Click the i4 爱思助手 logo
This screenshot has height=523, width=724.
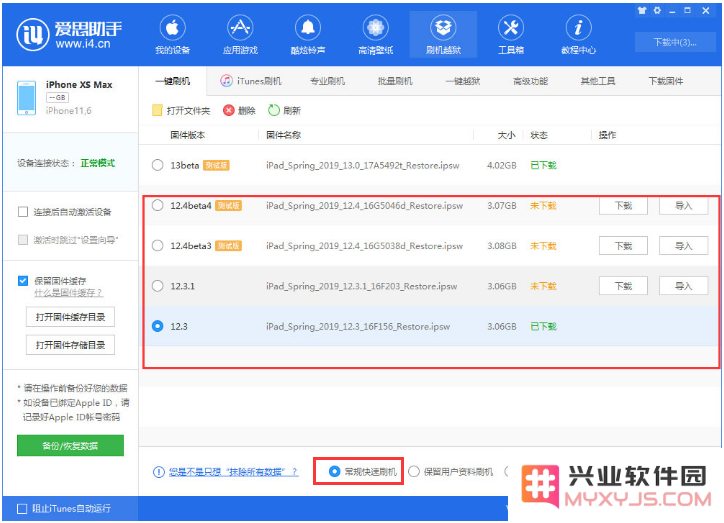(69, 35)
